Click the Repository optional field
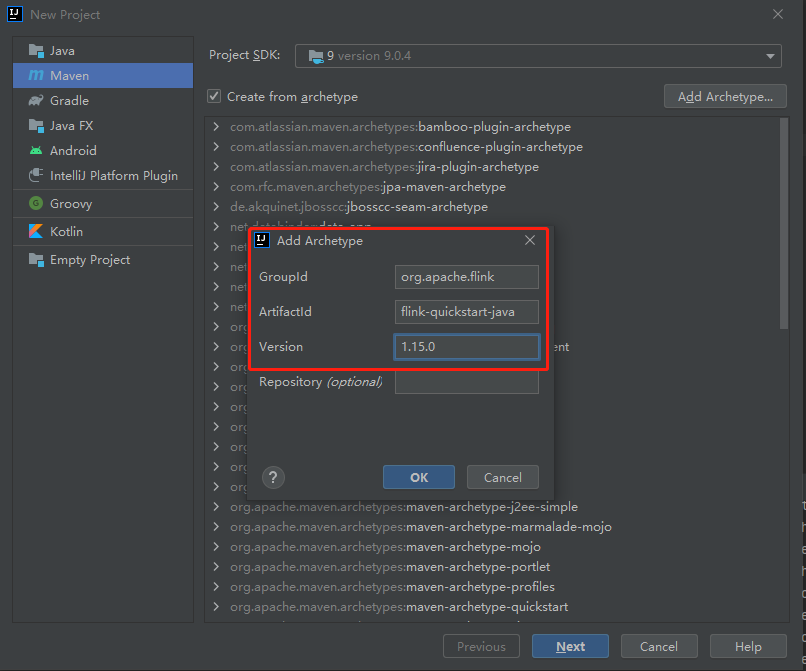Image resolution: width=806 pixels, height=671 pixels. (467, 382)
